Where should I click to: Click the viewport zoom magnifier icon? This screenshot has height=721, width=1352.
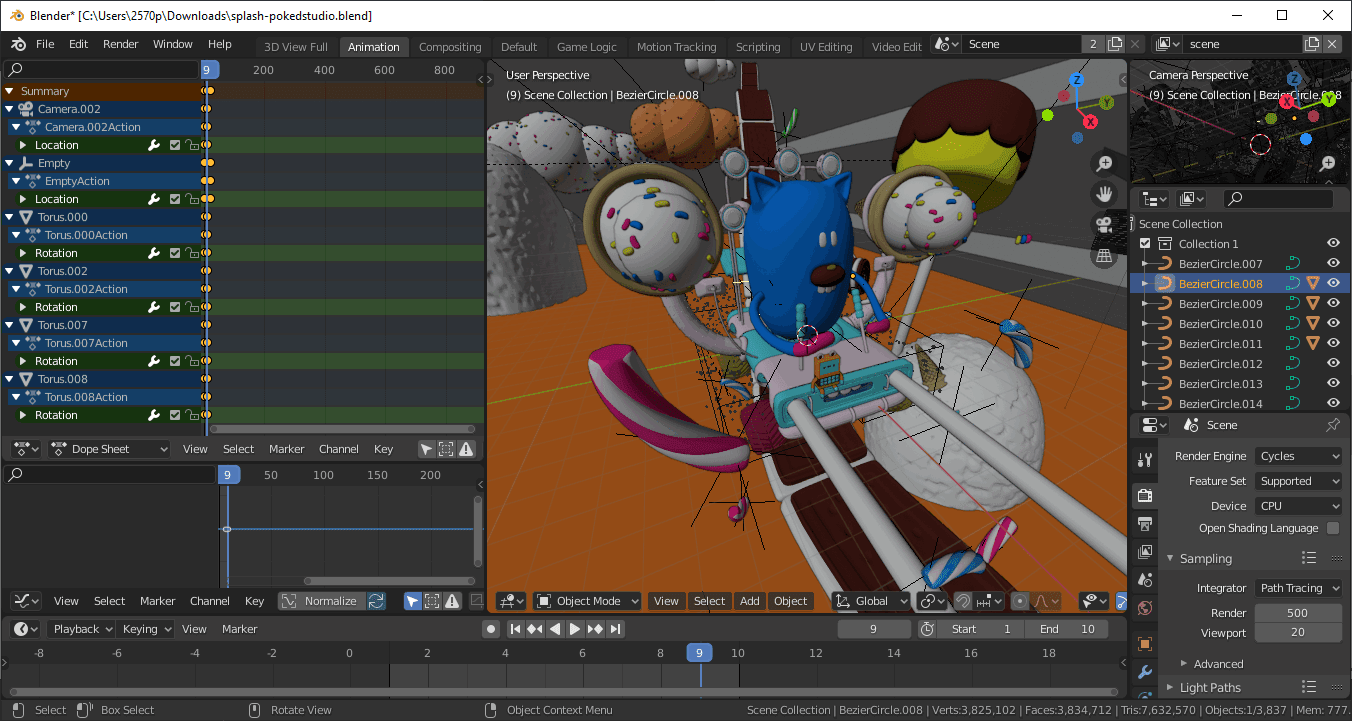pyautogui.click(x=1104, y=163)
